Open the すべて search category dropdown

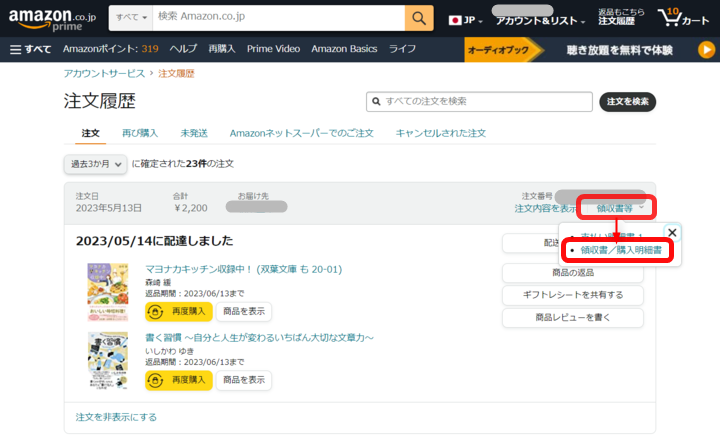coord(131,18)
